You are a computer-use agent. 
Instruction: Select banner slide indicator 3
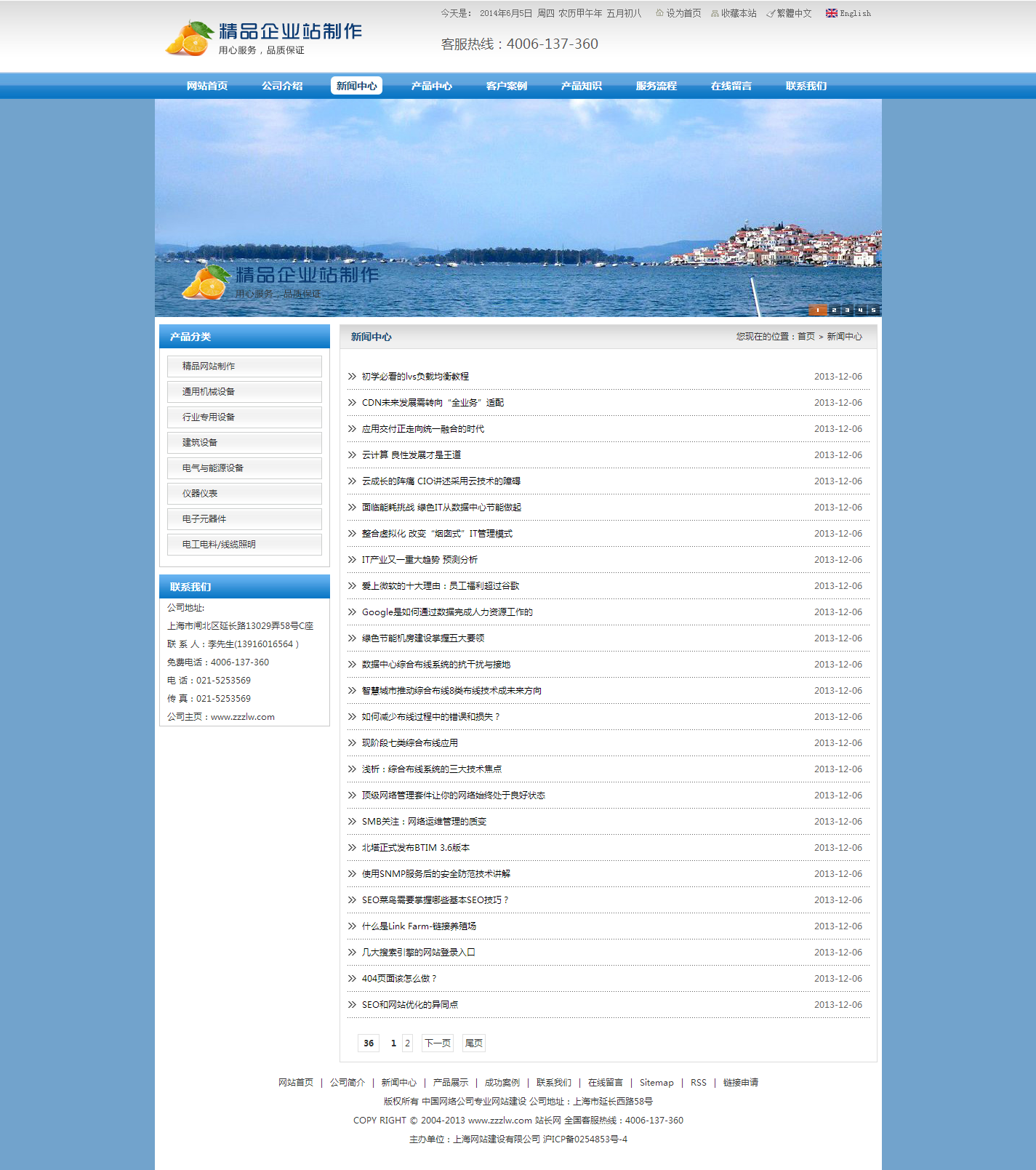pos(847,310)
